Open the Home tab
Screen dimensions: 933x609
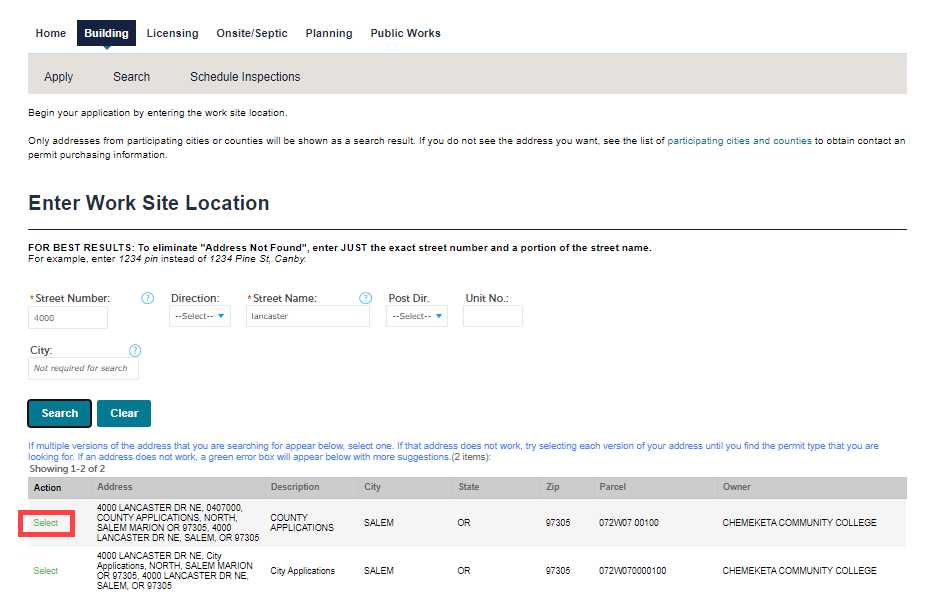point(51,33)
